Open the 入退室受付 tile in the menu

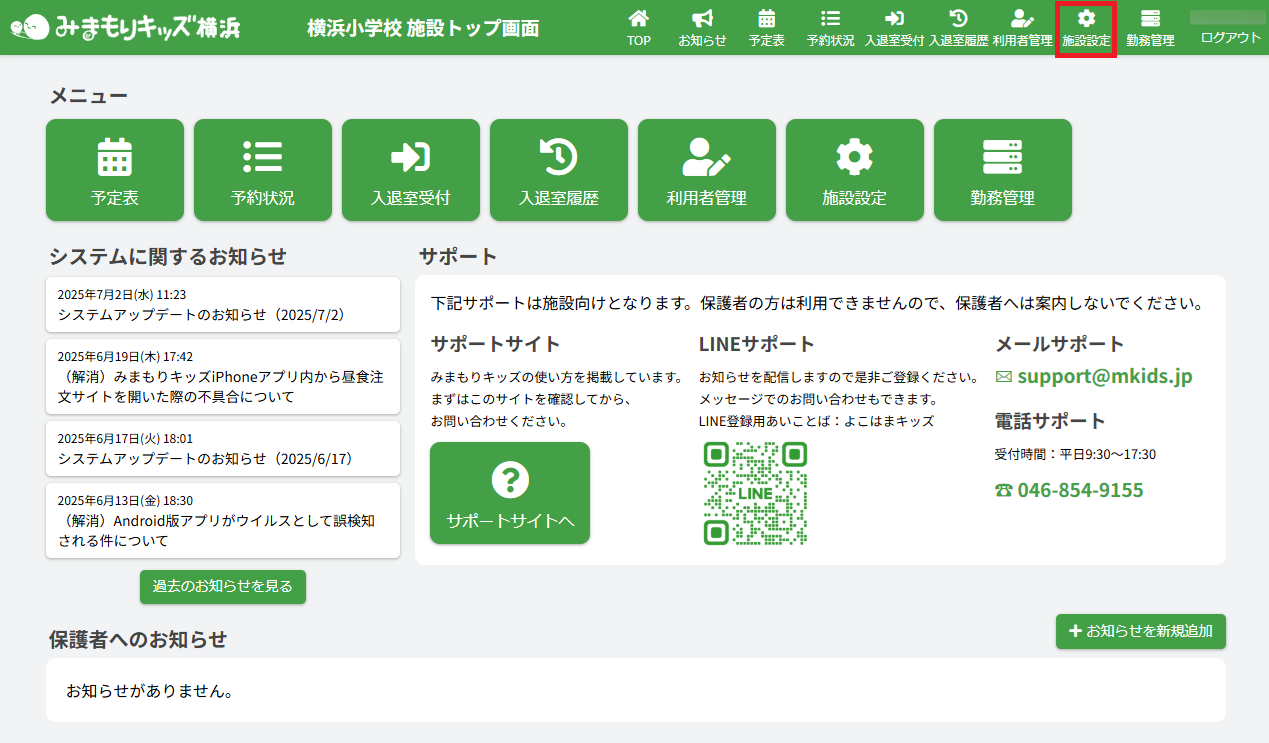(411, 170)
